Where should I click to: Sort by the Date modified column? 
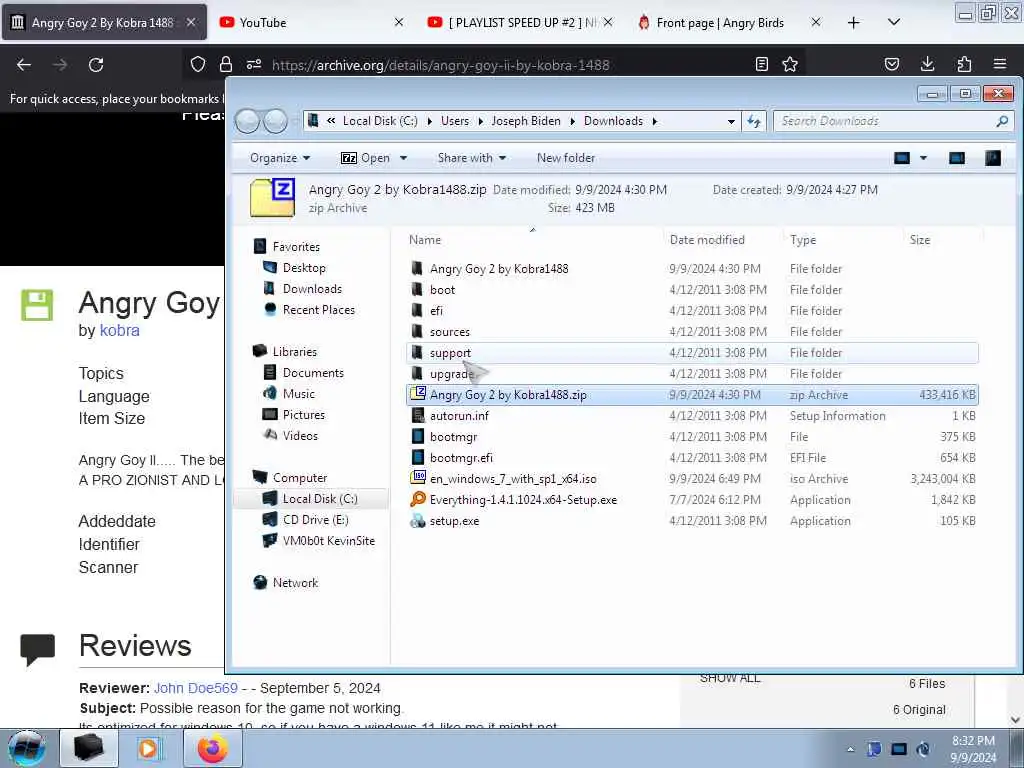point(722,240)
